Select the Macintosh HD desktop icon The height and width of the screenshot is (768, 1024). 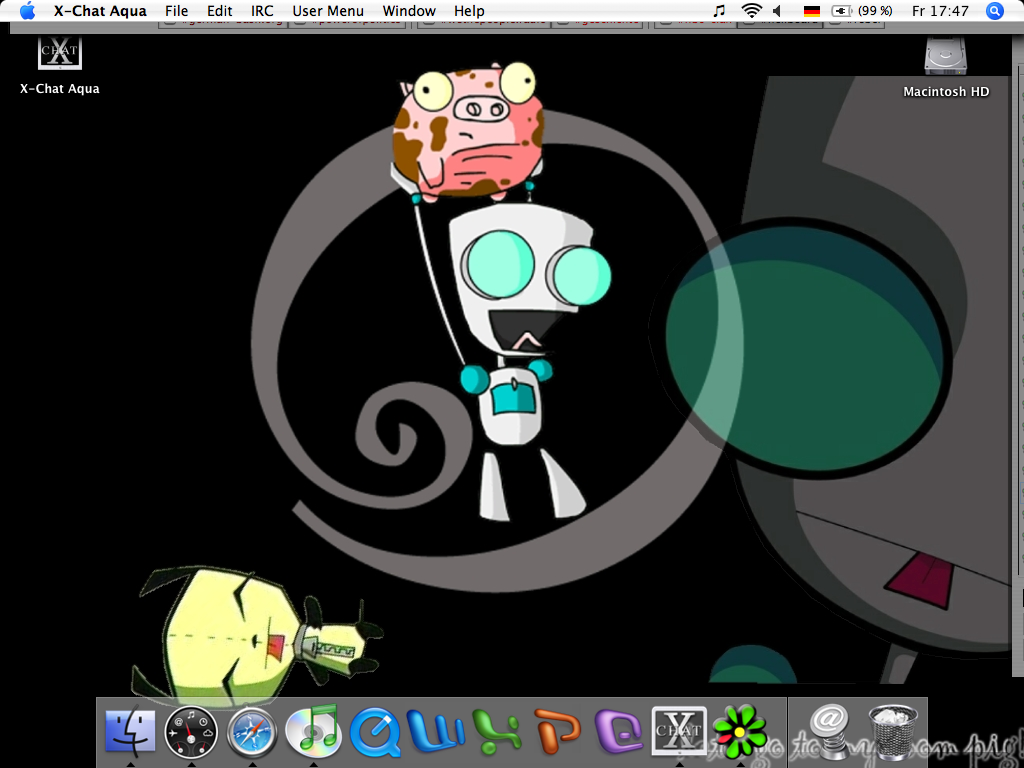(945, 66)
